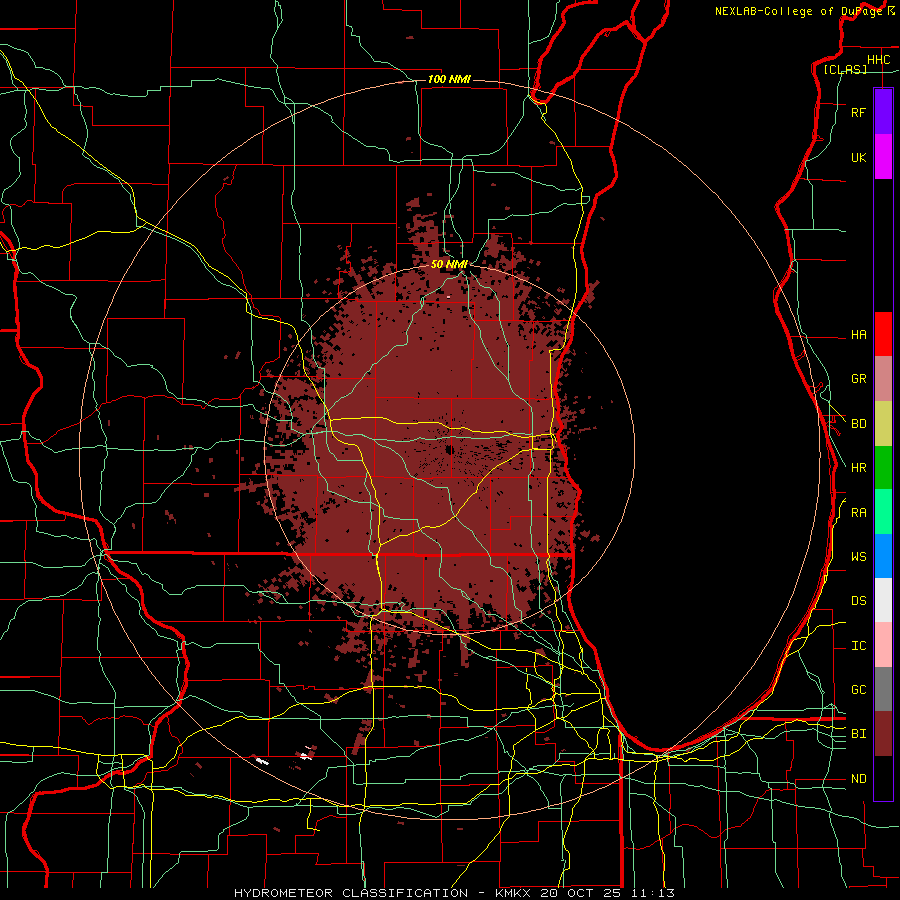The height and width of the screenshot is (900, 900).
Task: Click the 'WS' legend label
Action: tap(858, 557)
